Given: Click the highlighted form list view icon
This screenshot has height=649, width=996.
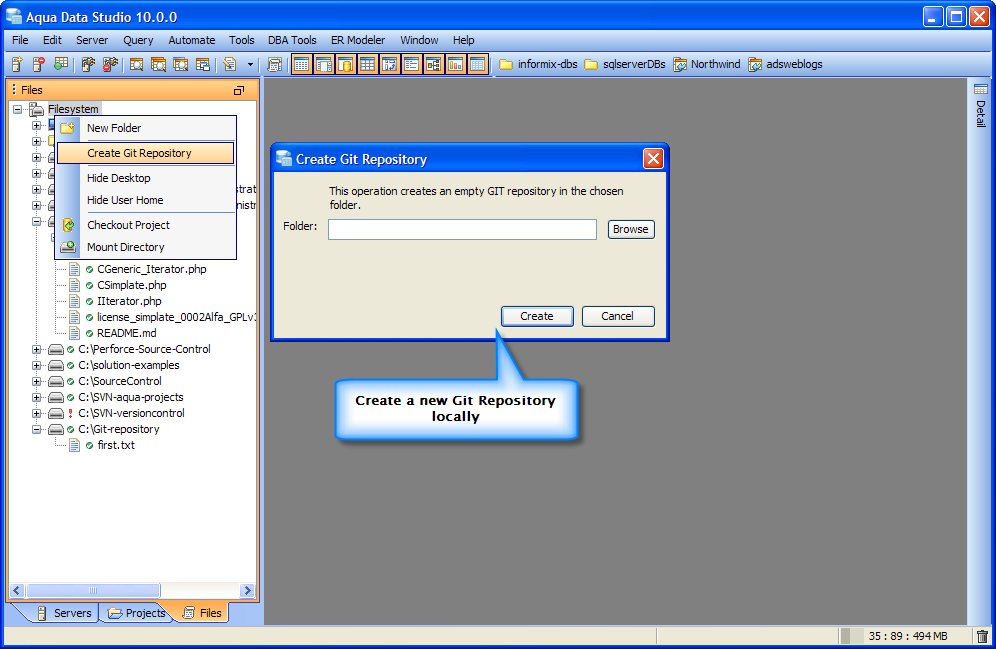Looking at the screenshot, I should [411, 64].
